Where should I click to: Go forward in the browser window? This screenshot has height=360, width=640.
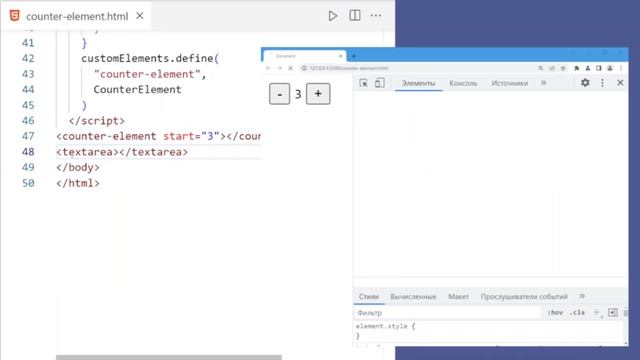[x=280, y=68]
